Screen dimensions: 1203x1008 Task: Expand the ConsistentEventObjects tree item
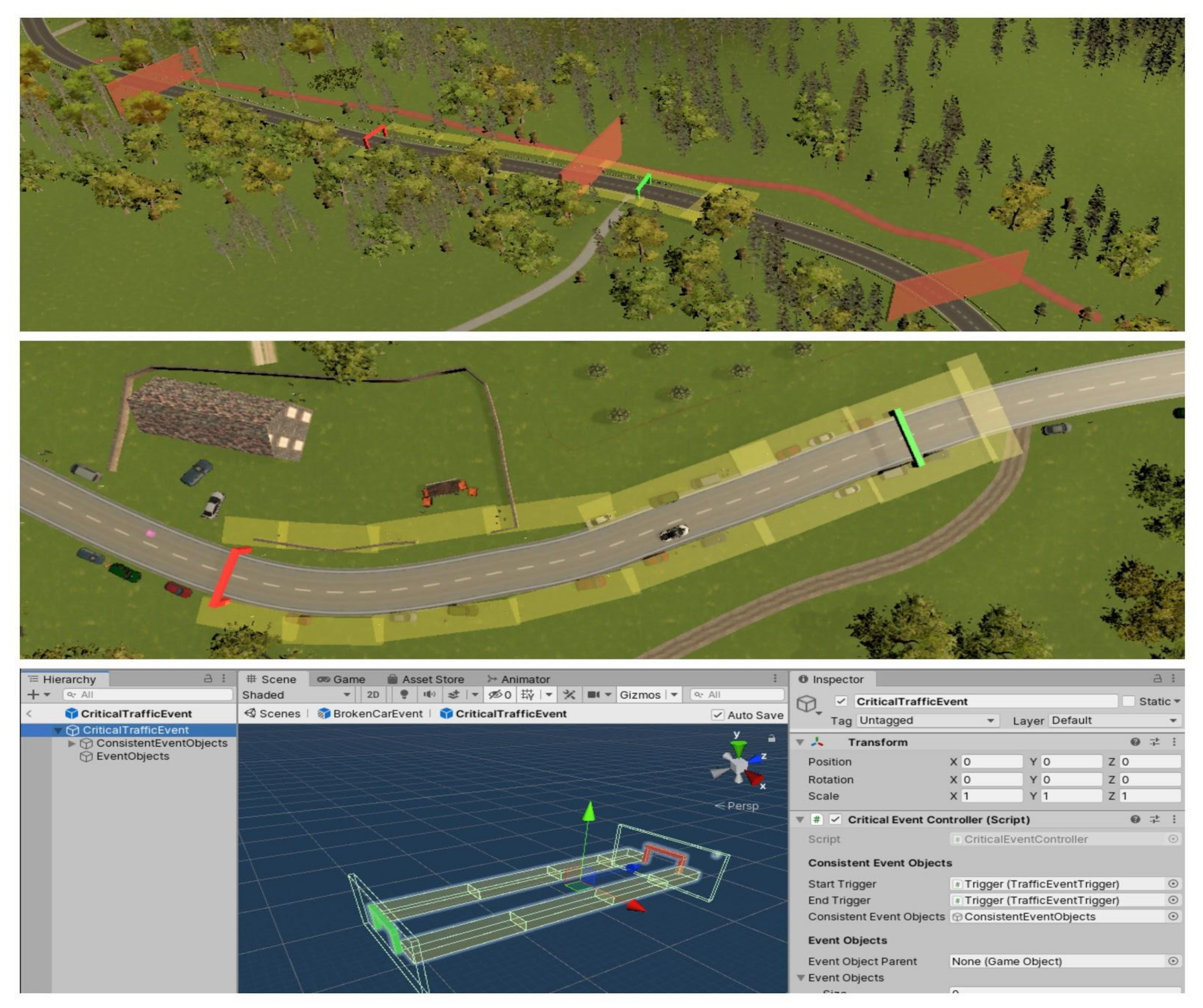click(72, 743)
